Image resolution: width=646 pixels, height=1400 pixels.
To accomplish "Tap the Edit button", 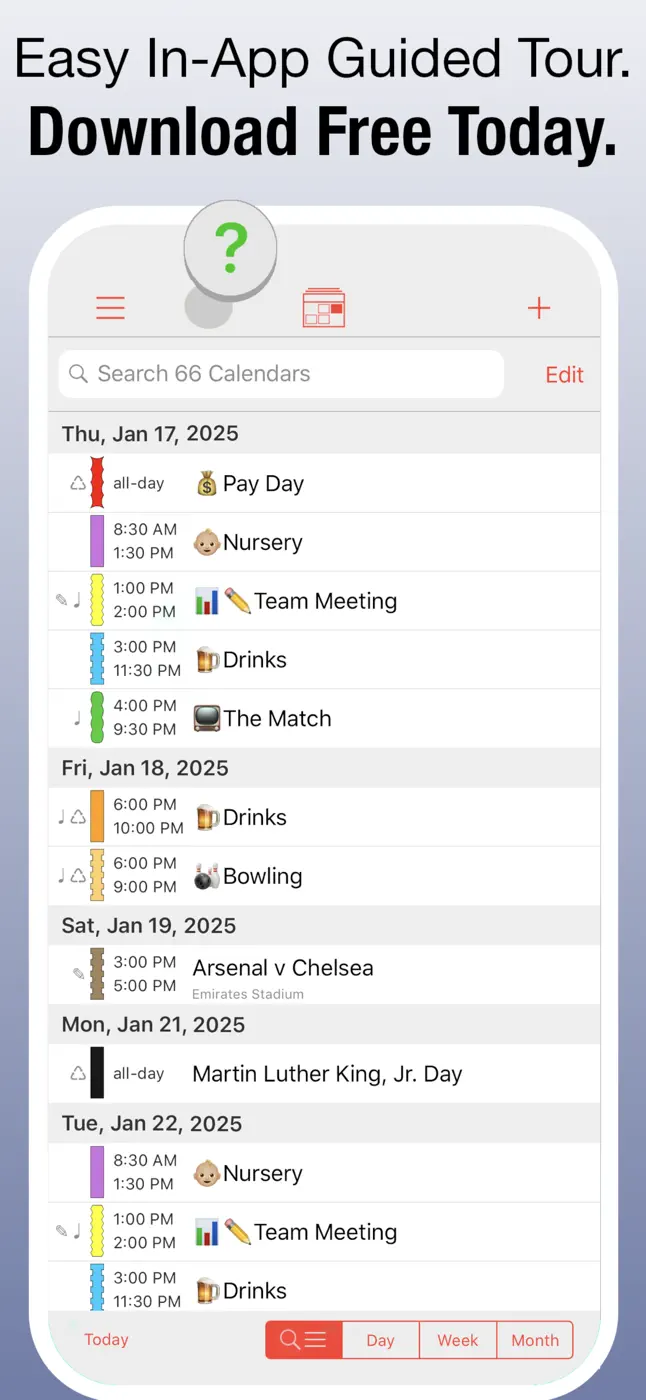I will pyautogui.click(x=564, y=374).
